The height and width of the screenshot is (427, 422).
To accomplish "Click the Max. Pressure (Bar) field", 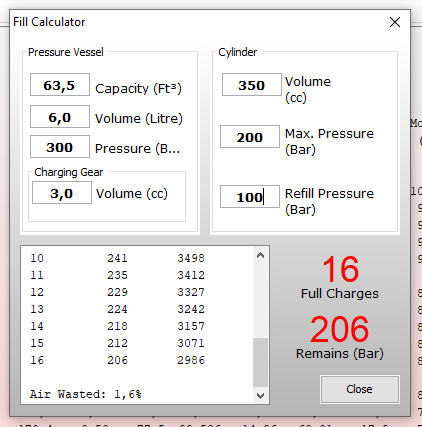I will pos(250,137).
